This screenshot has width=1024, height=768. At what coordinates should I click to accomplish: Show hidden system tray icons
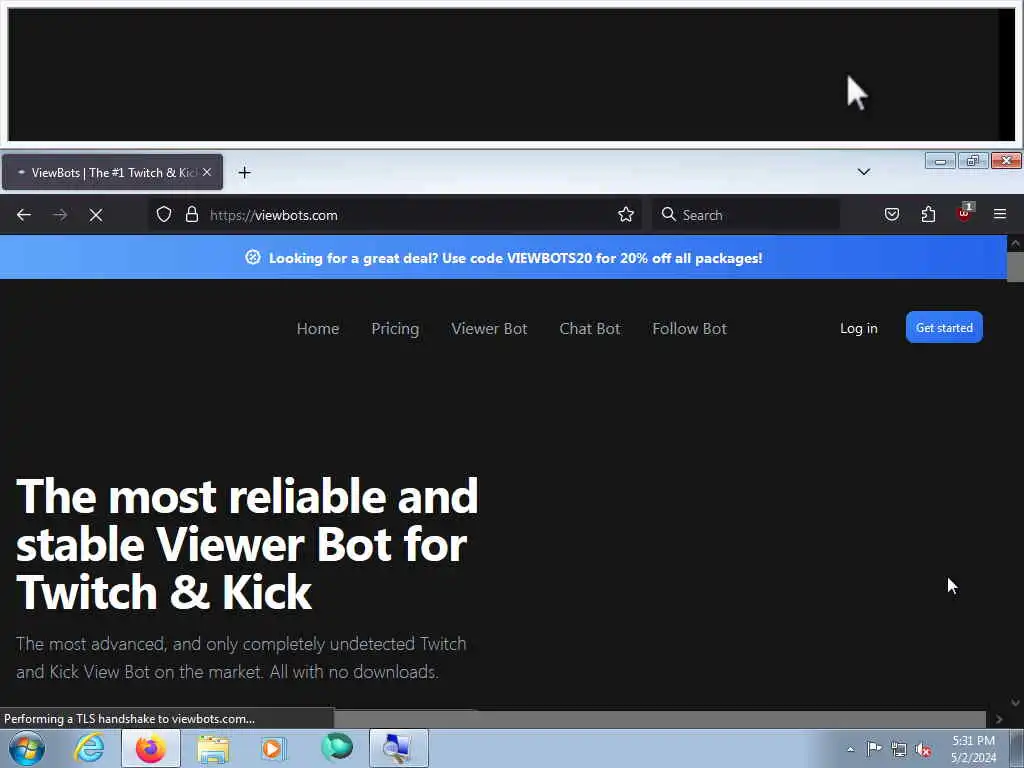pyautogui.click(x=850, y=749)
